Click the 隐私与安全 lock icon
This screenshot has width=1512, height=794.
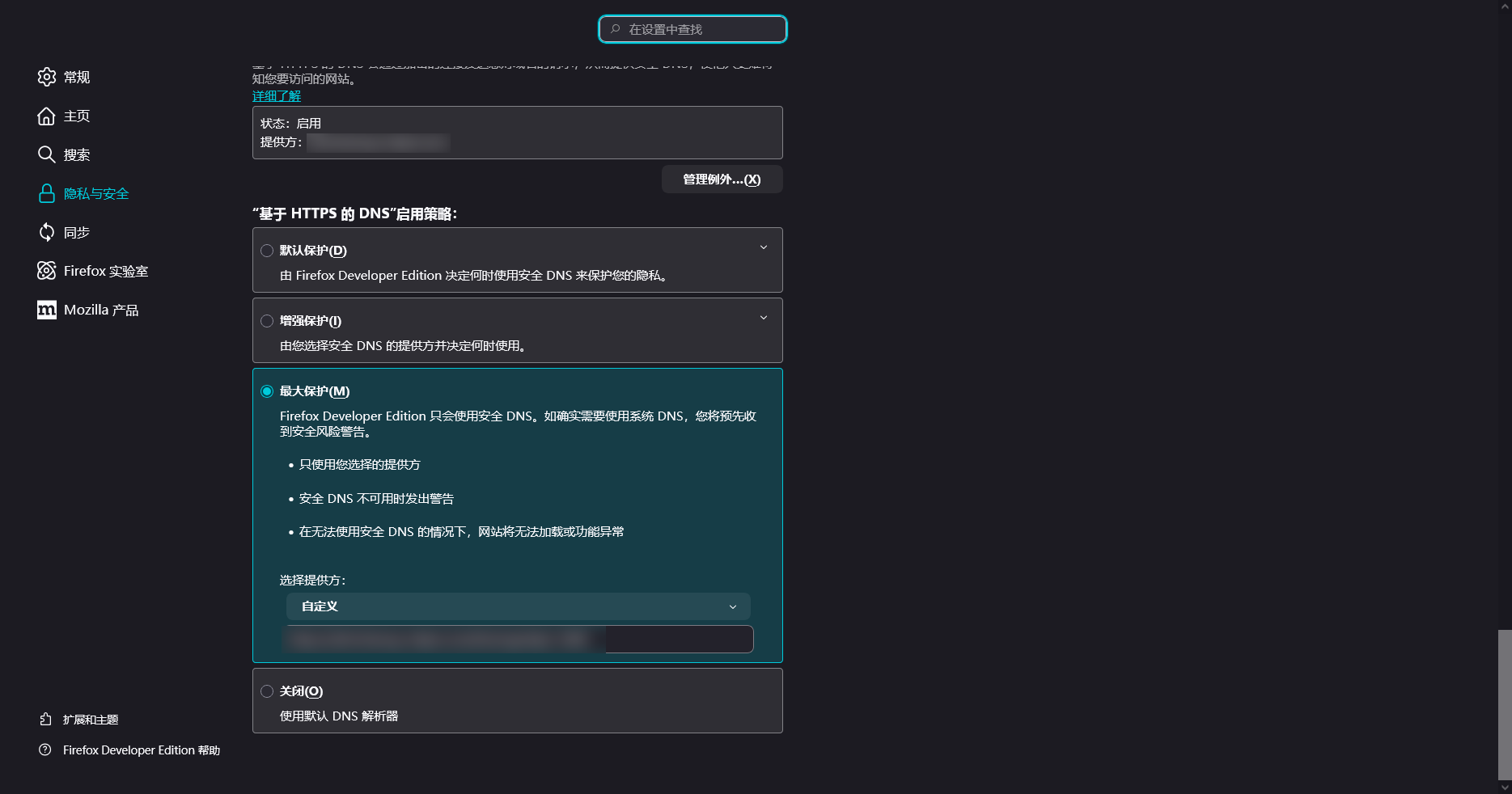46,193
